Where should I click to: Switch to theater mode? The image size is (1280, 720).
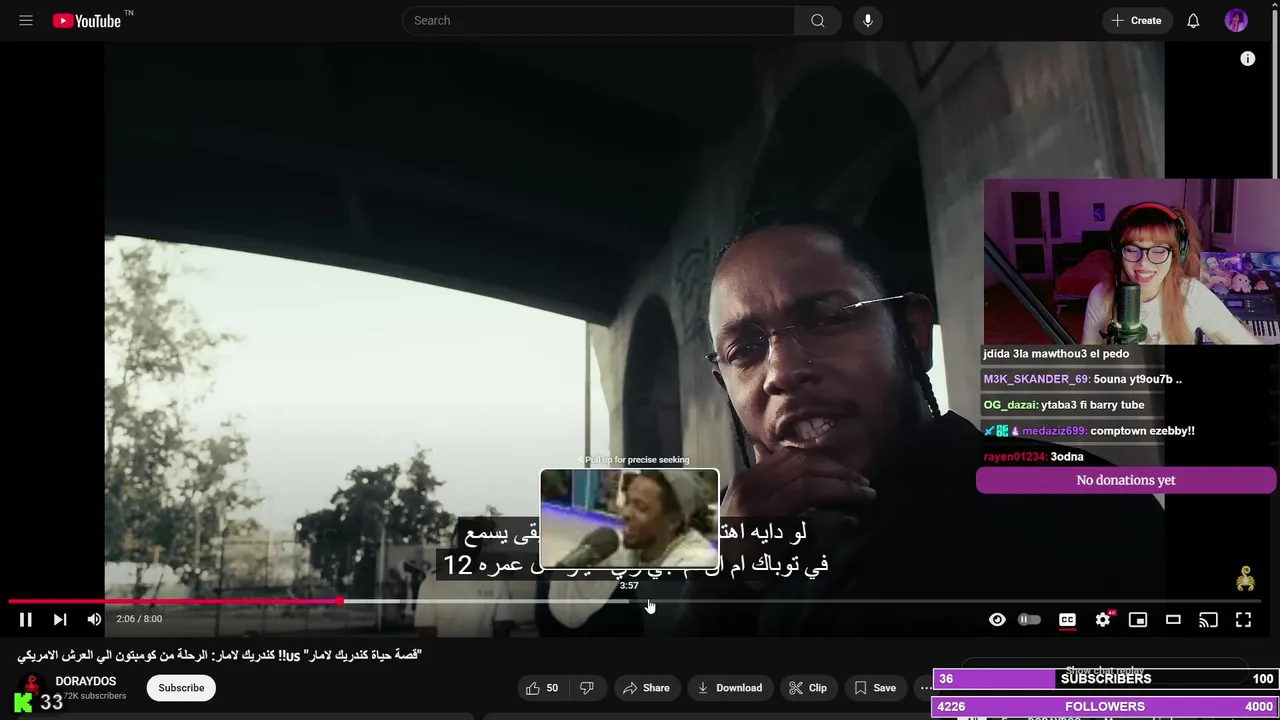tap(1173, 619)
